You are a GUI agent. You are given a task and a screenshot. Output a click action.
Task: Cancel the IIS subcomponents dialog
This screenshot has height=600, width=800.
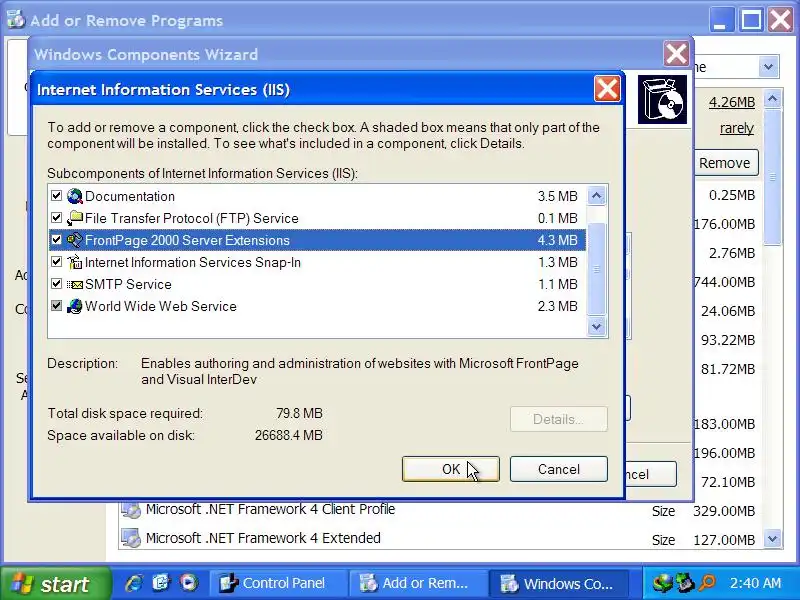pos(559,469)
